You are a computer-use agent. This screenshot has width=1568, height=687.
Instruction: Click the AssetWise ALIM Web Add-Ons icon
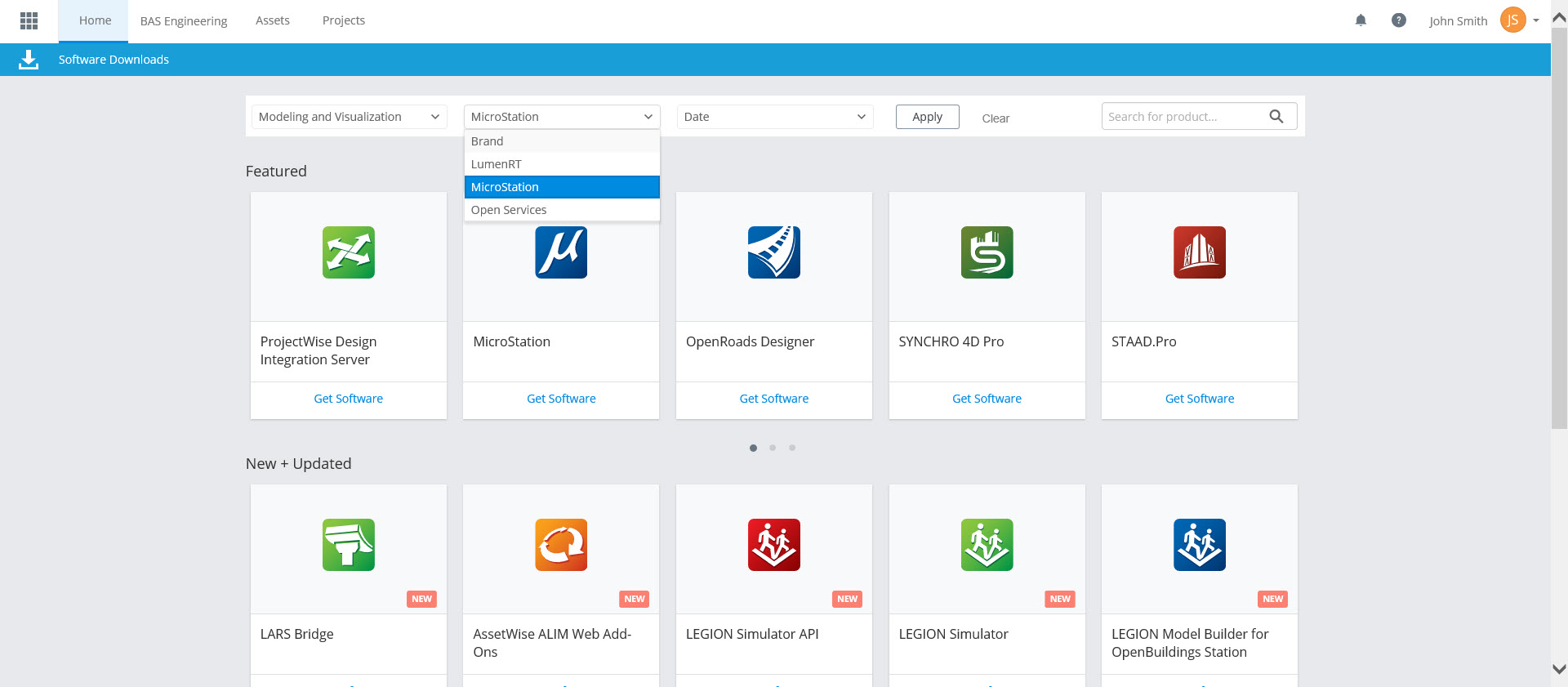pyautogui.click(x=561, y=545)
